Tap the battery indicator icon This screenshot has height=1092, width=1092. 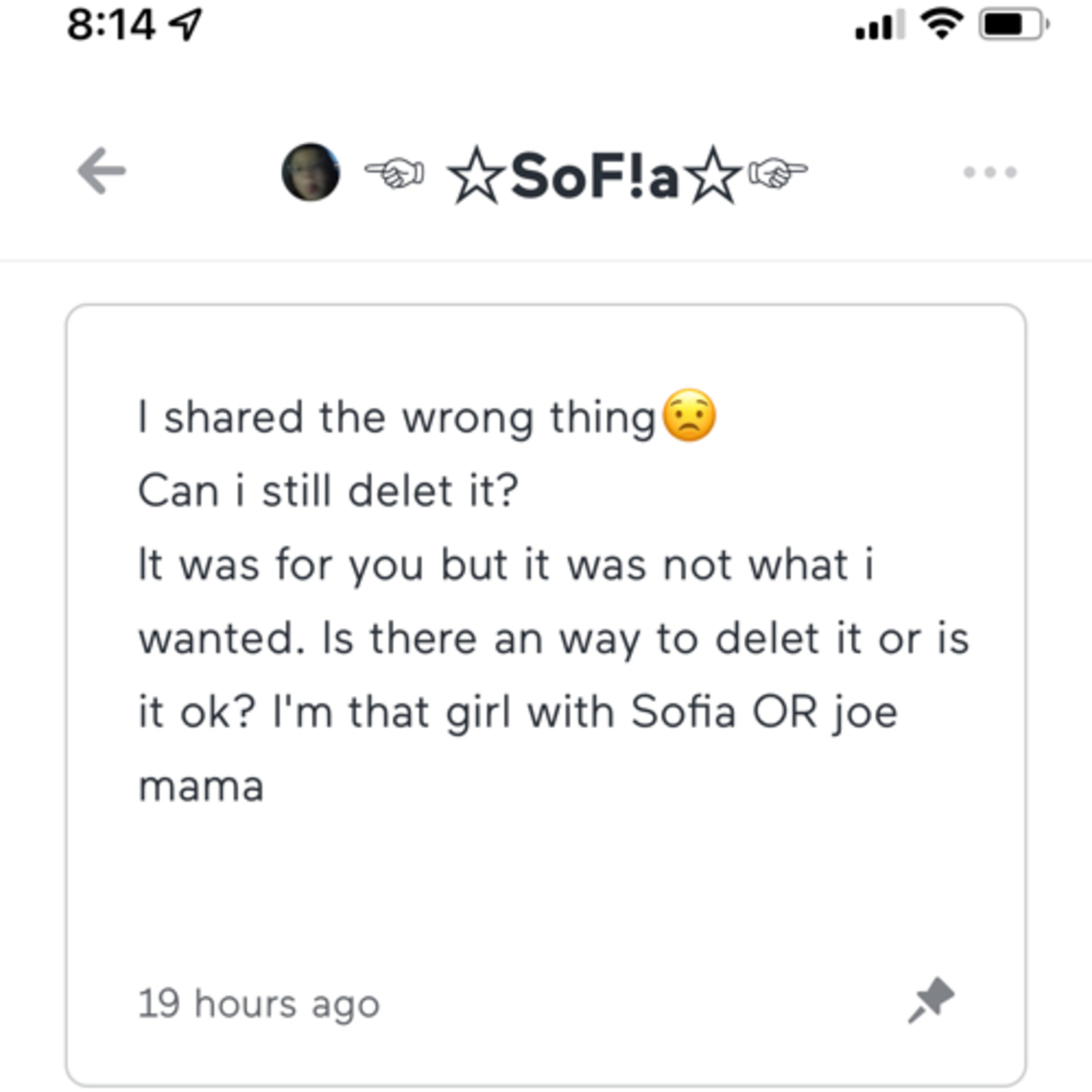1014,24
